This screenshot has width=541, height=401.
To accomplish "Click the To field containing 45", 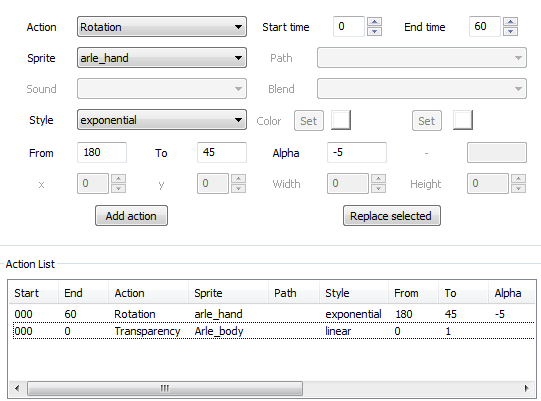I will click(222, 152).
